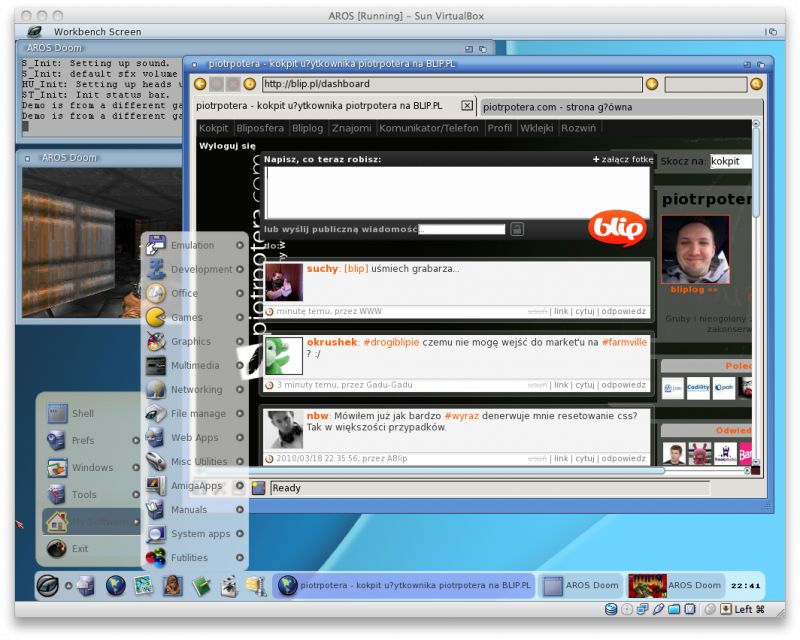Viewport: 800px width, 640px height.
Task: Click the VirtualBox USB status icon
Action: (658, 609)
